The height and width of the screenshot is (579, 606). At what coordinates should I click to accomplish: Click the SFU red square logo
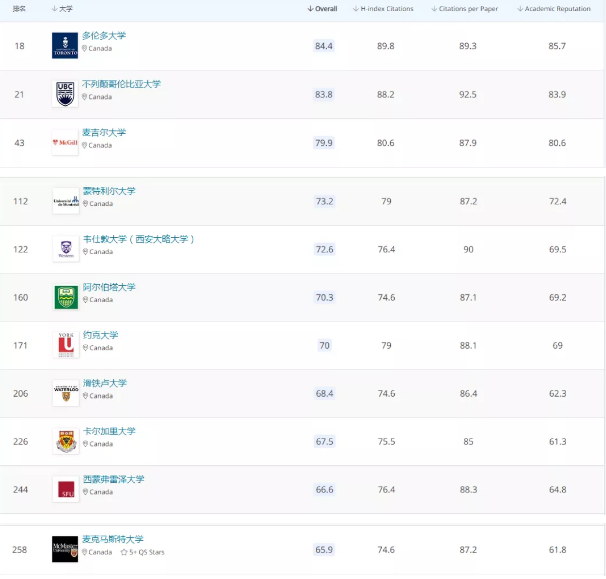click(66, 489)
